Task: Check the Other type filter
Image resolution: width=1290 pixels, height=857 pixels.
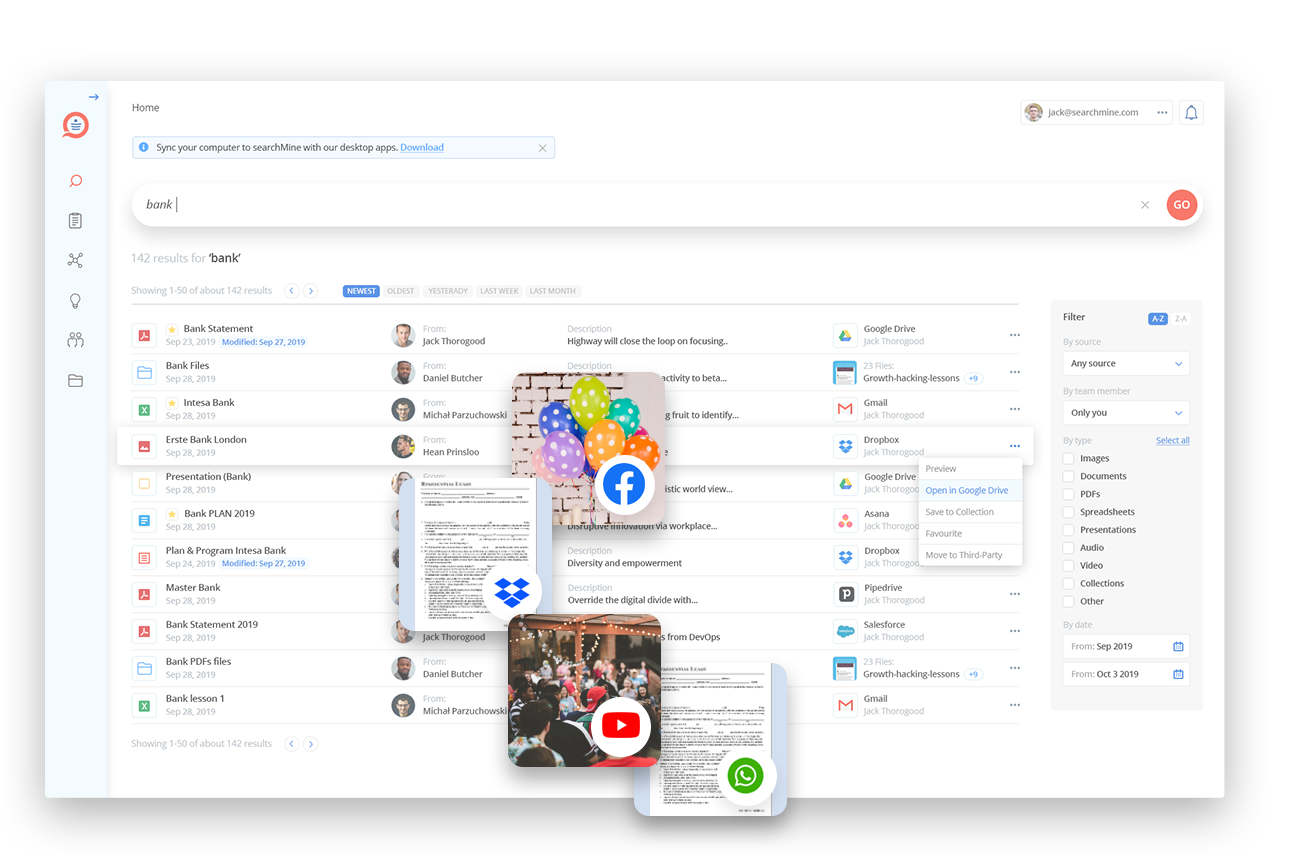Action: pyautogui.click(x=1069, y=602)
